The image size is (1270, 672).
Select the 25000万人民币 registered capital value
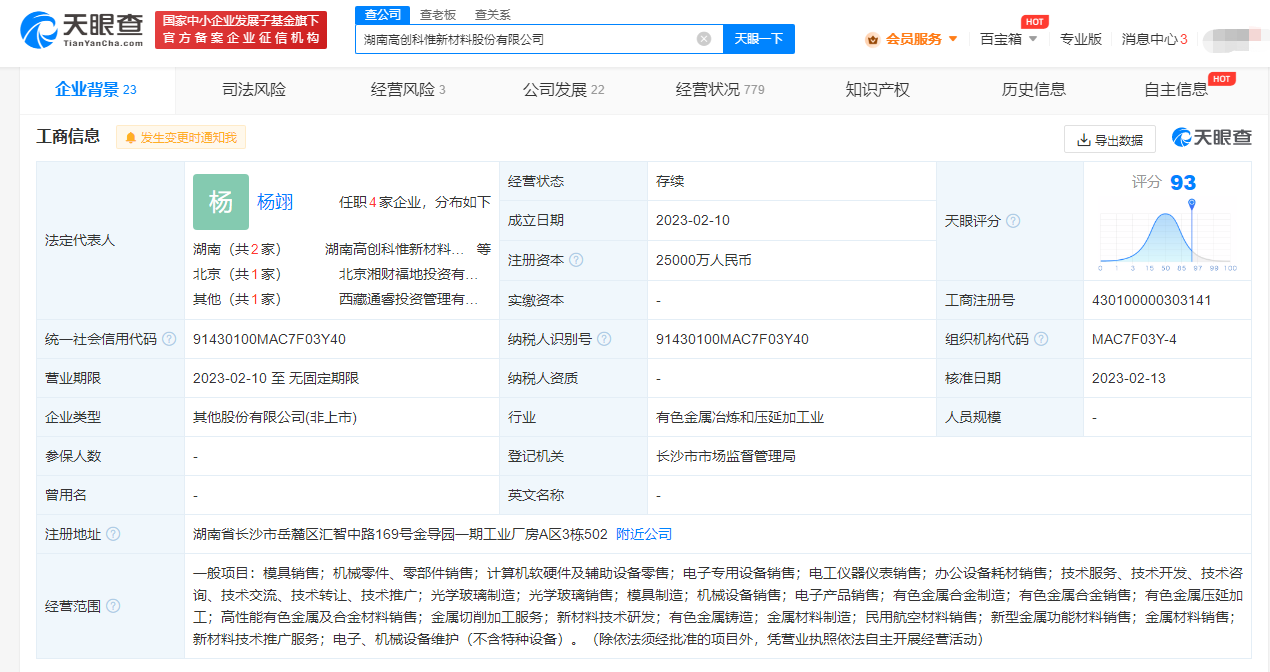pos(703,260)
